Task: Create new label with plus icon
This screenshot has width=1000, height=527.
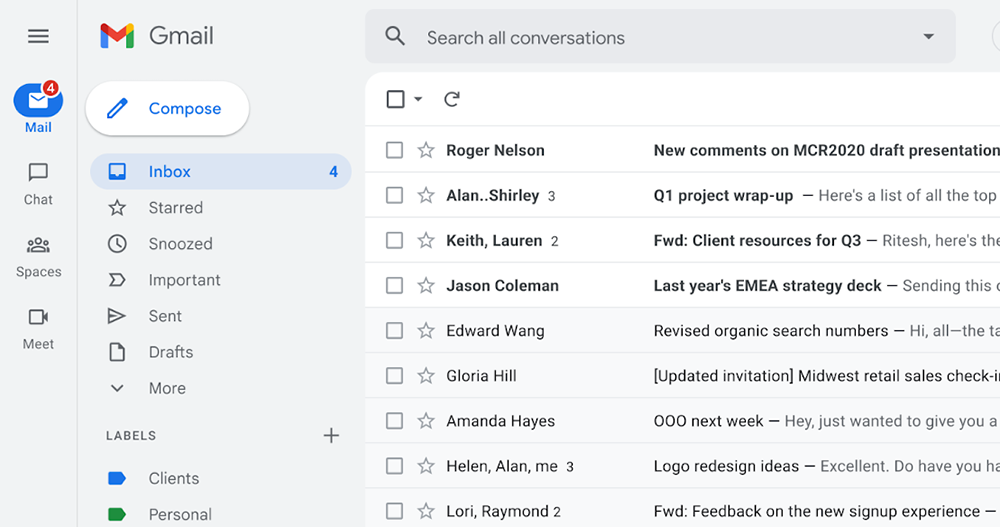Action: [331, 435]
